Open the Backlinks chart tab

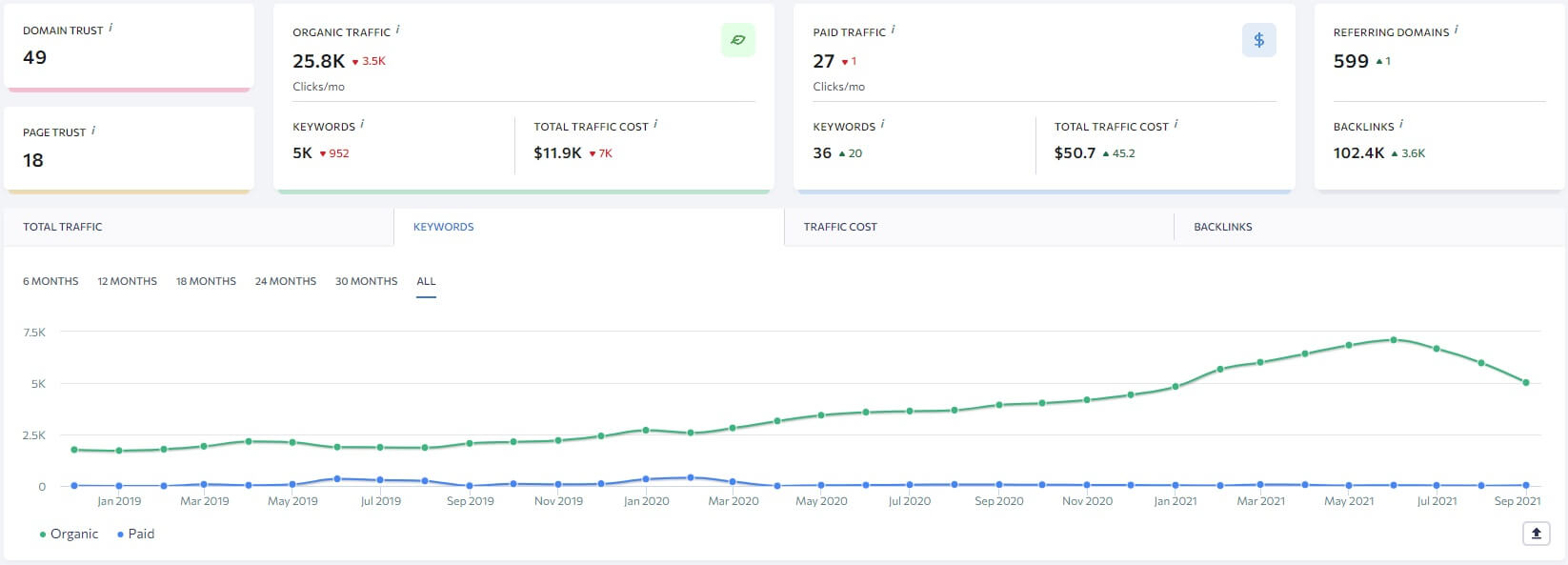pos(1223,227)
